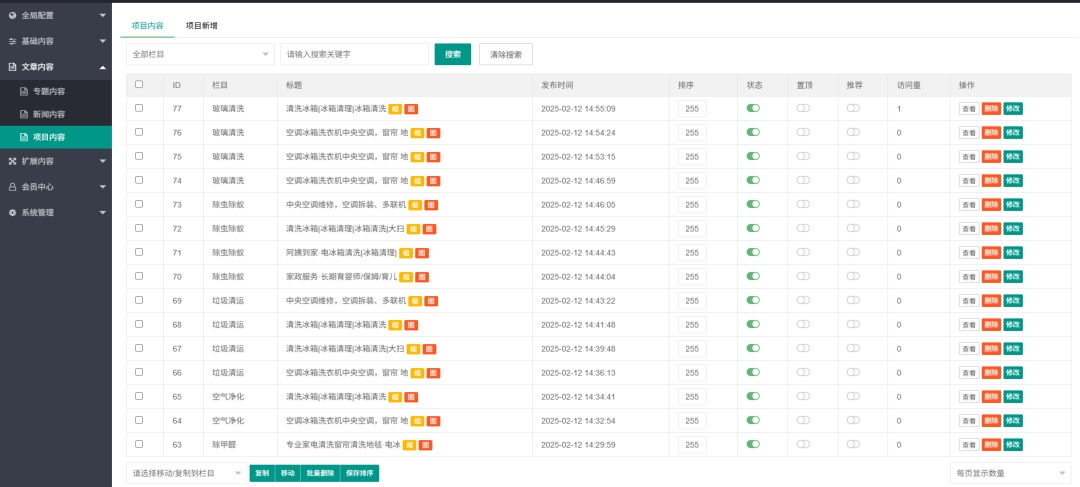Click the 保存排序 button
1080x487 pixels.
[360, 473]
